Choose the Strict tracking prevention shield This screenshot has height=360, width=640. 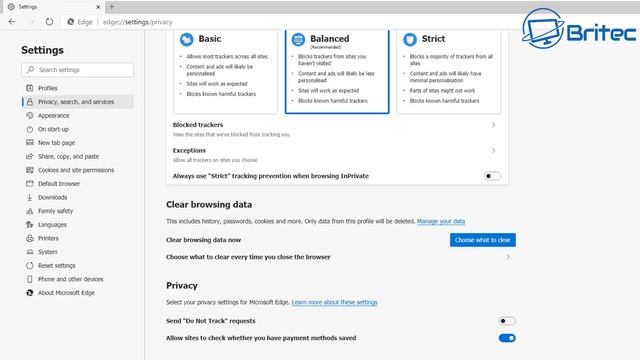410,39
